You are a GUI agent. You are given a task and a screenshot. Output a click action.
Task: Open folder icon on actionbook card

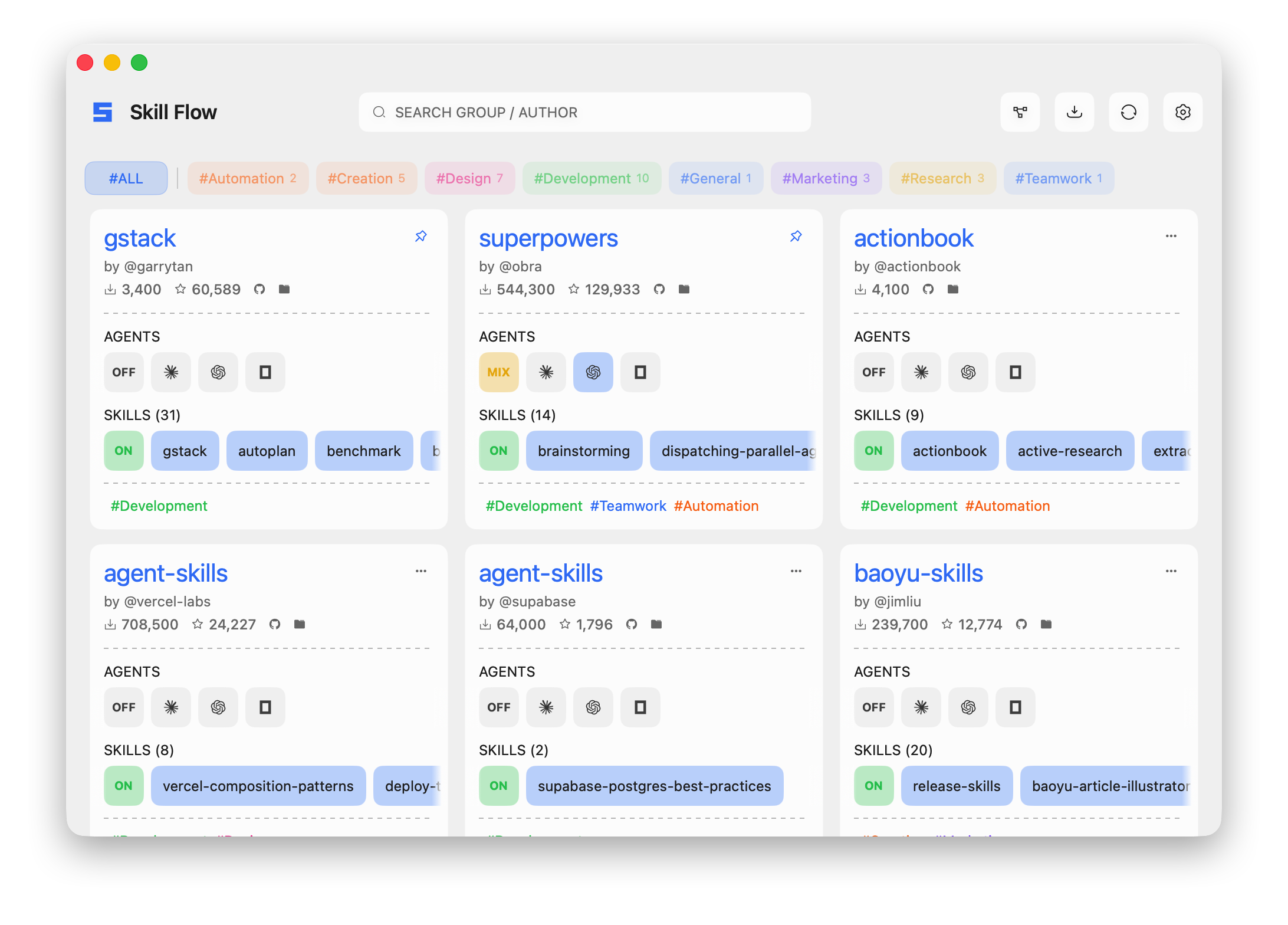point(952,289)
